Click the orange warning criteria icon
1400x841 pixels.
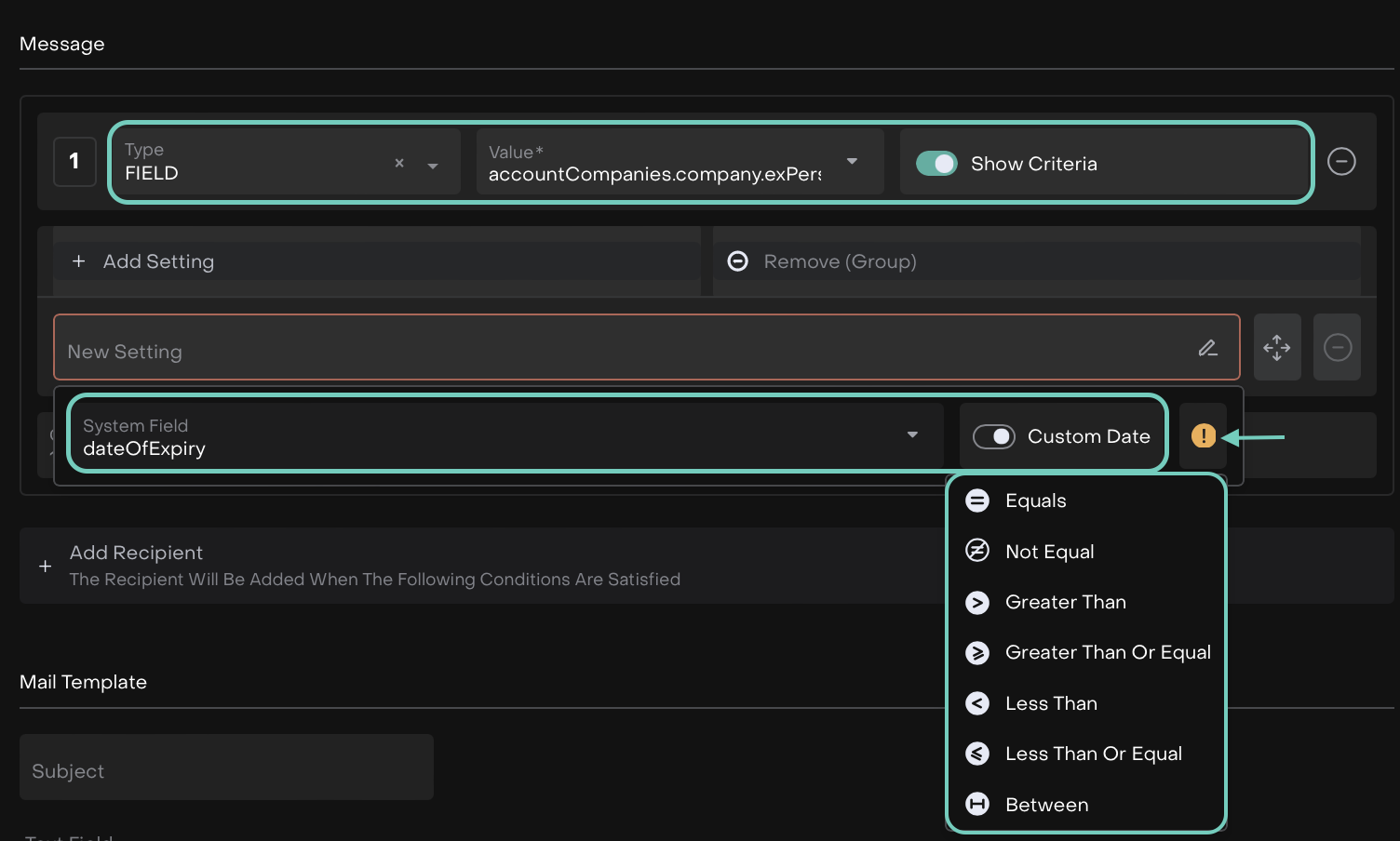click(1203, 435)
